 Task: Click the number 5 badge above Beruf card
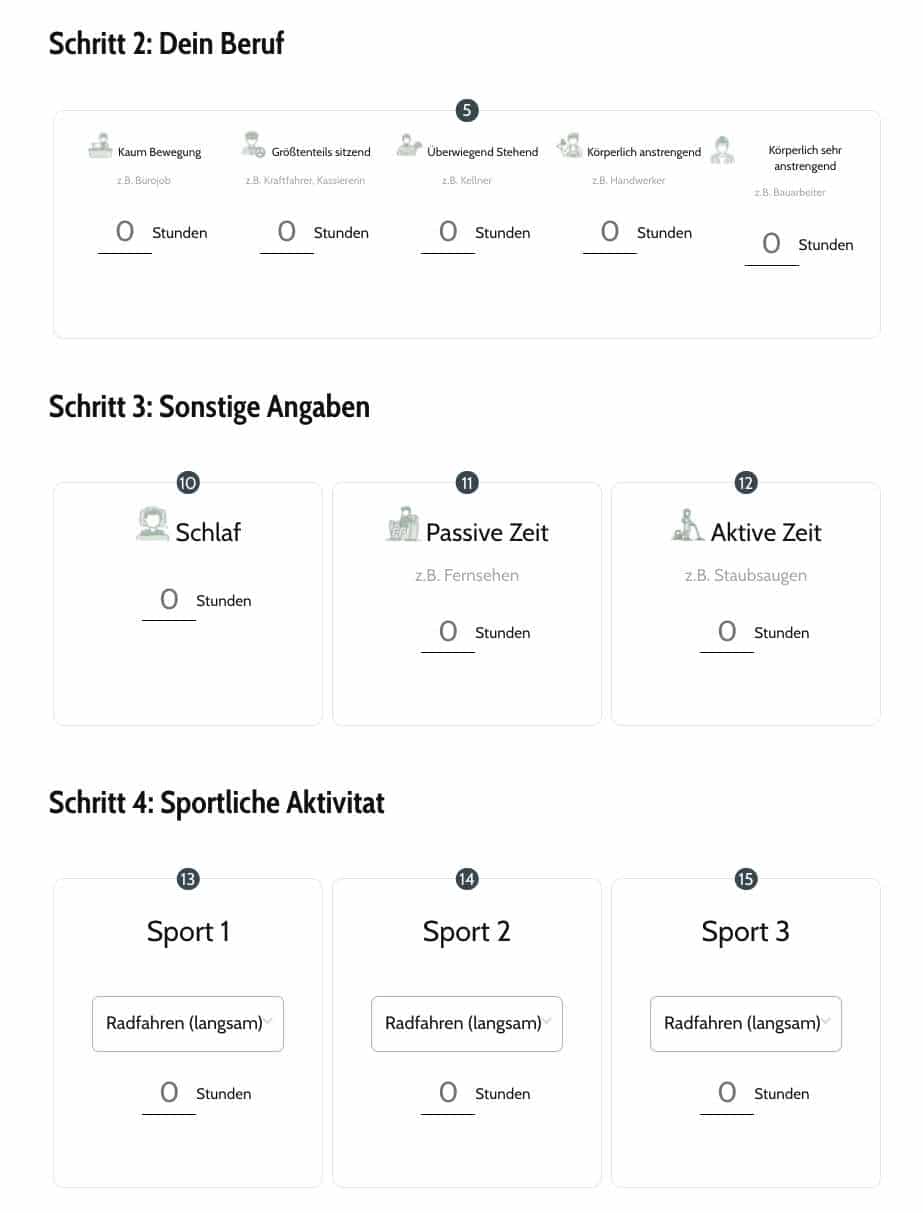pos(467,111)
